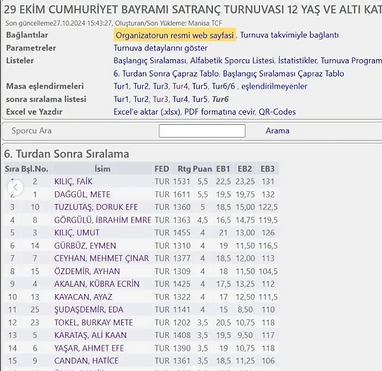Click rating 1531 in KILIÇ, FAİK row
The width and height of the screenshot is (382, 371).
[x=182, y=182]
